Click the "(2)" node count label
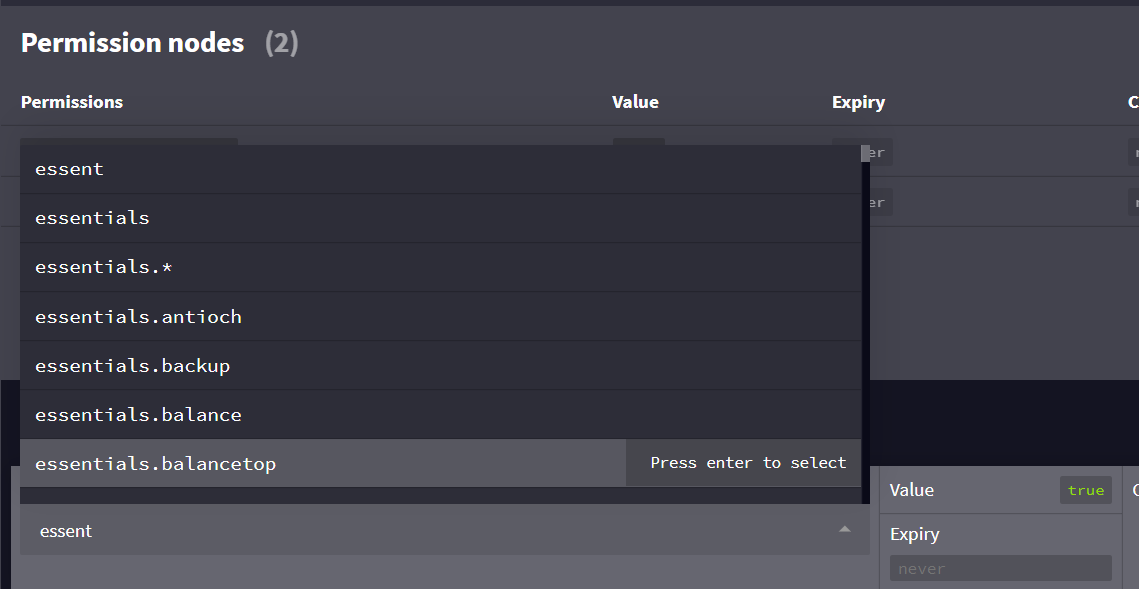The width and height of the screenshot is (1139, 589). pos(280,43)
